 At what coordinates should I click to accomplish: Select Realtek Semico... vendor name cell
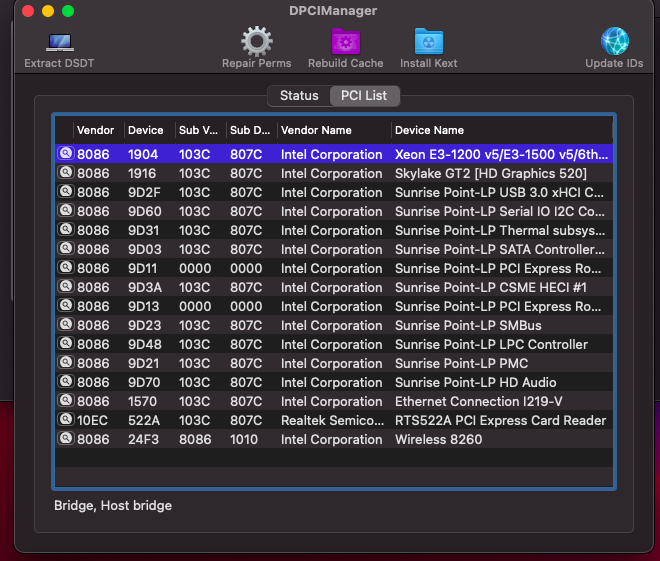pos(333,420)
